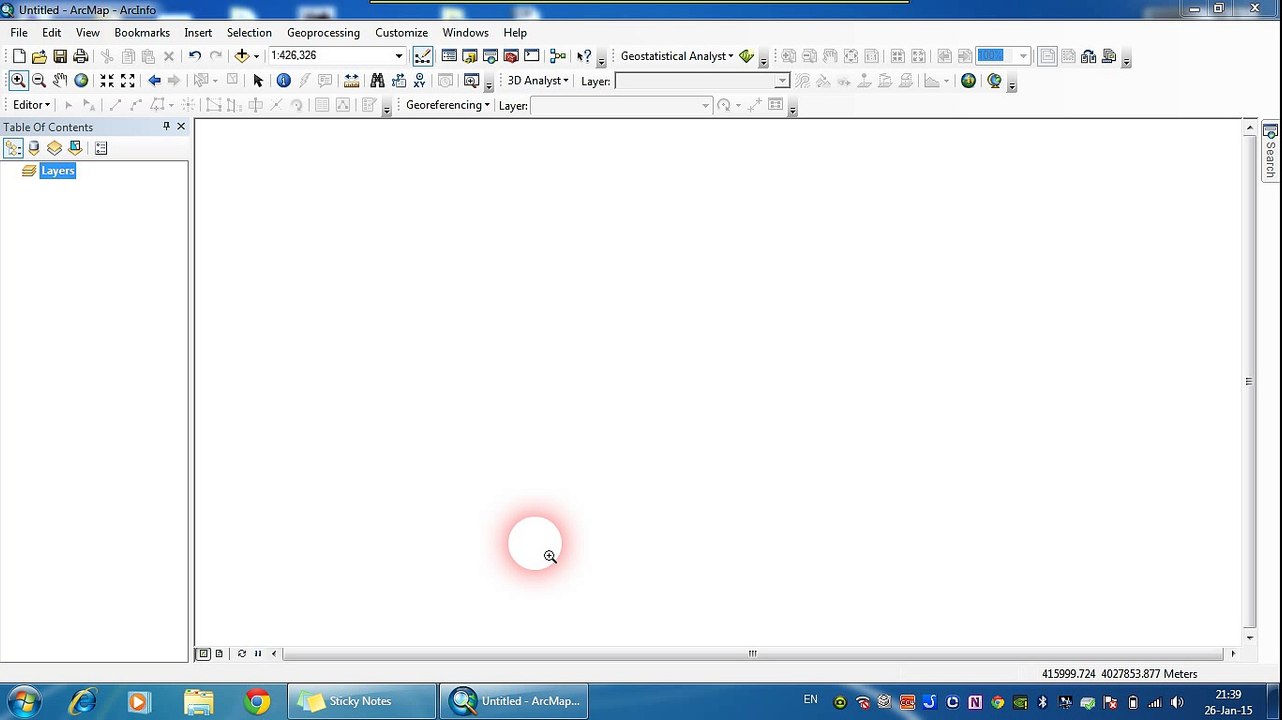The width and height of the screenshot is (1282, 720).
Task: Click the Add Data toolbar icon
Action: [x=242, y=56]
